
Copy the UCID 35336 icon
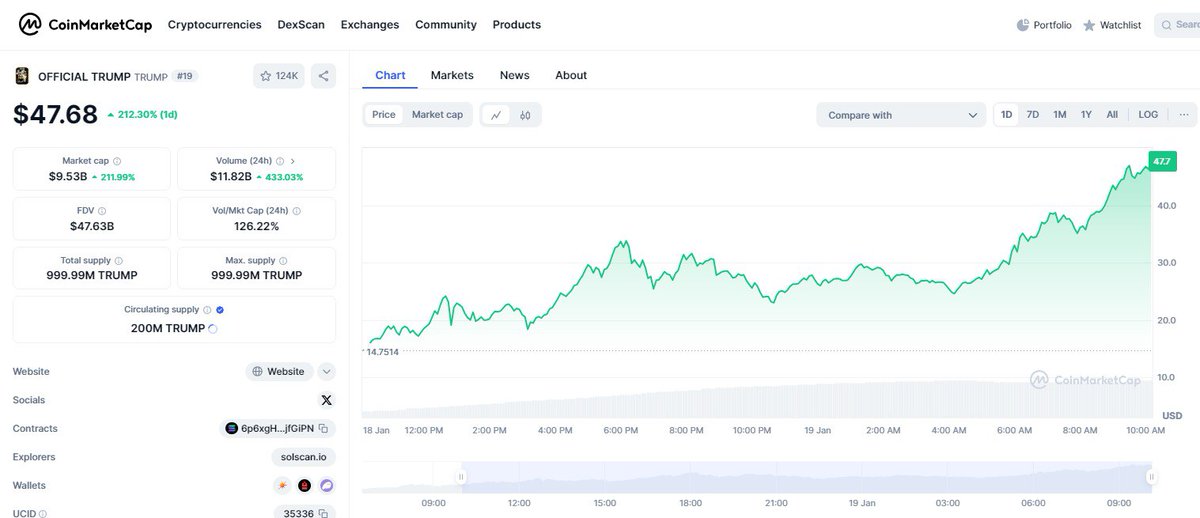click(325, 514)
